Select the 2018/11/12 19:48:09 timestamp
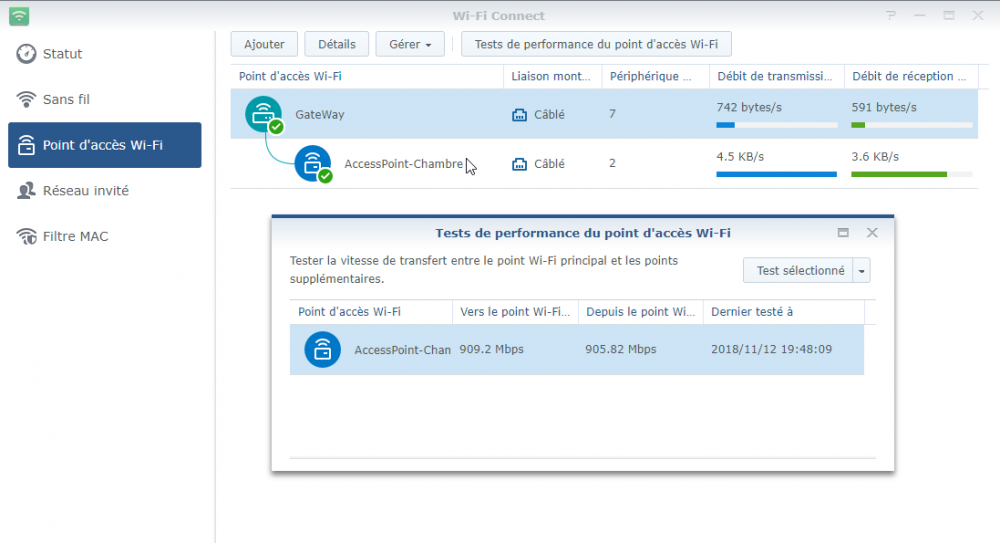The height and width of the screenshot is (543, 1000). 771,350
